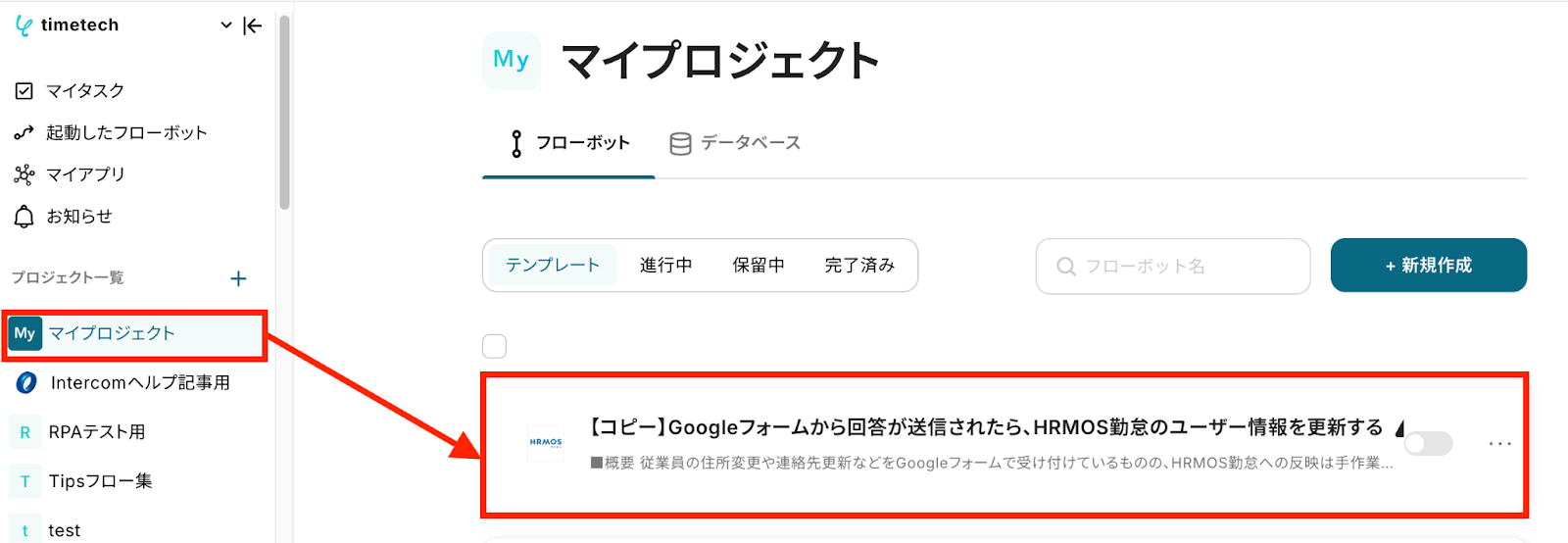Click the フローボット名 search field
This screenshot has height=543, width=1568.
pos(1172,267)
